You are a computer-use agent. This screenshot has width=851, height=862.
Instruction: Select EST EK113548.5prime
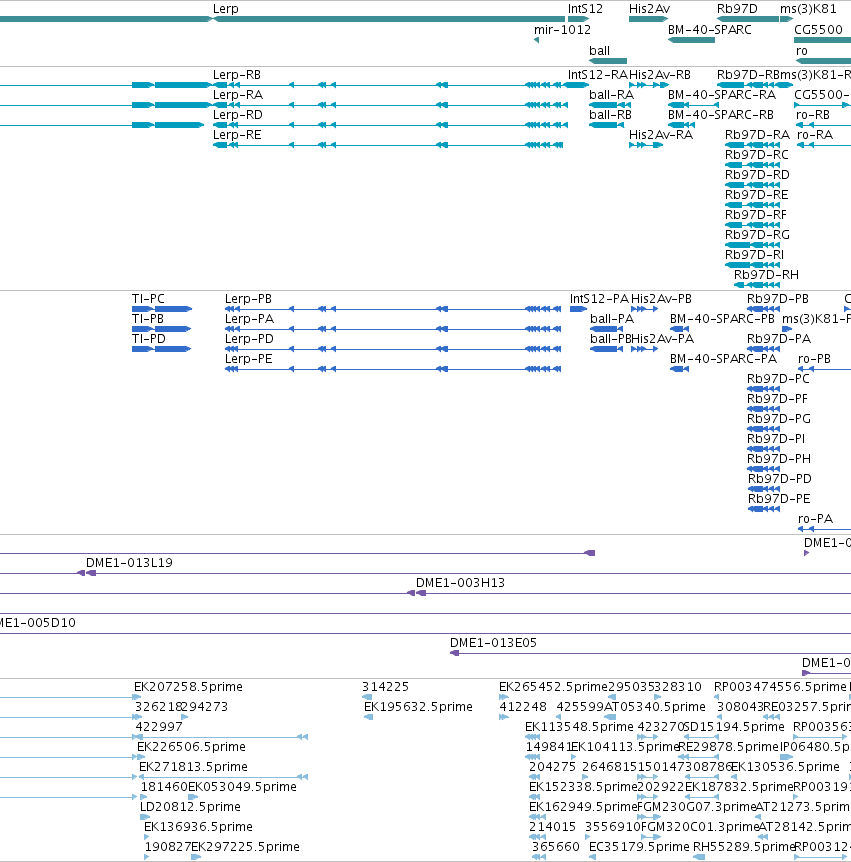click(579, 727)
